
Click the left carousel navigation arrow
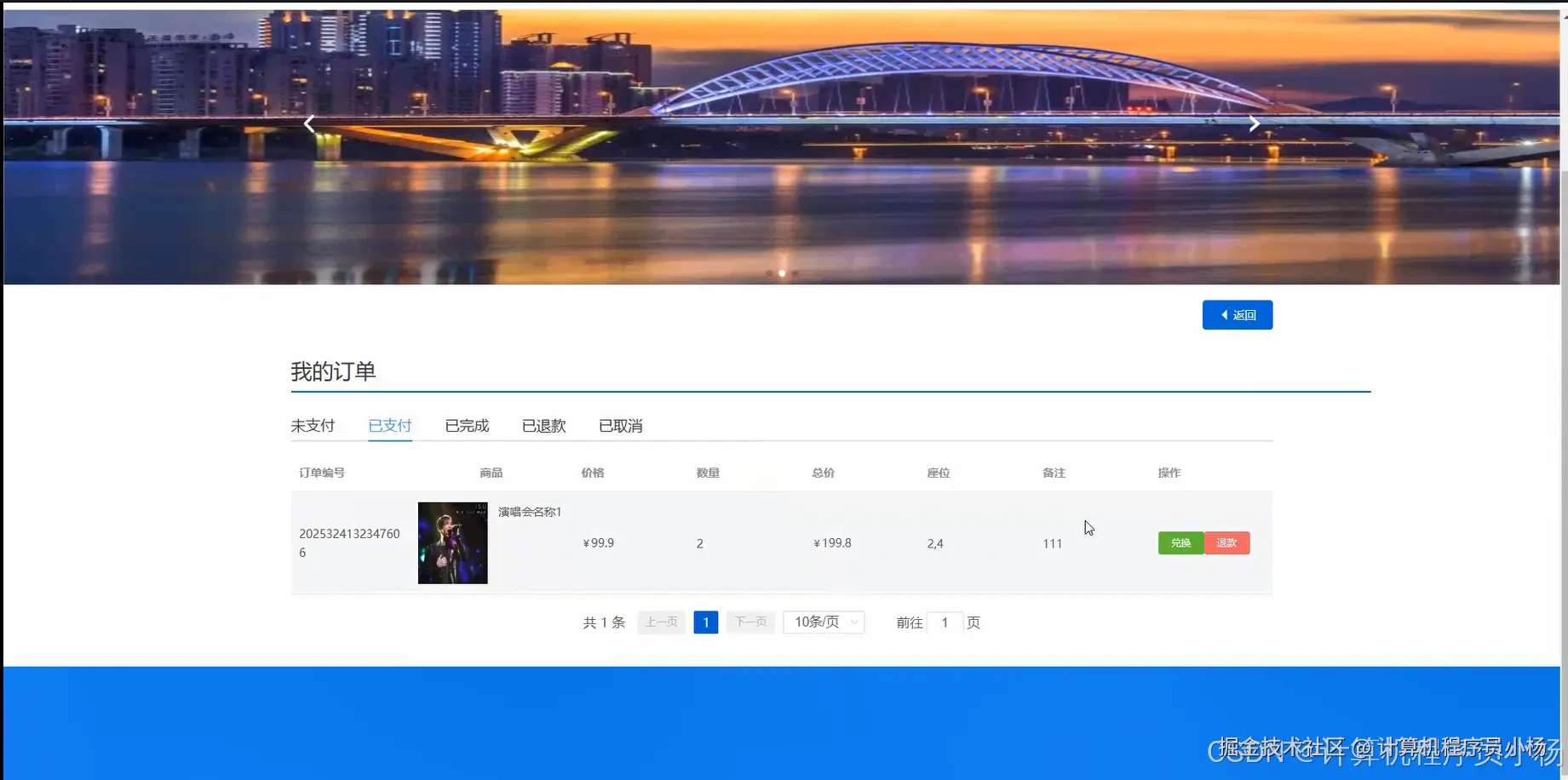(x=309, y=123)
